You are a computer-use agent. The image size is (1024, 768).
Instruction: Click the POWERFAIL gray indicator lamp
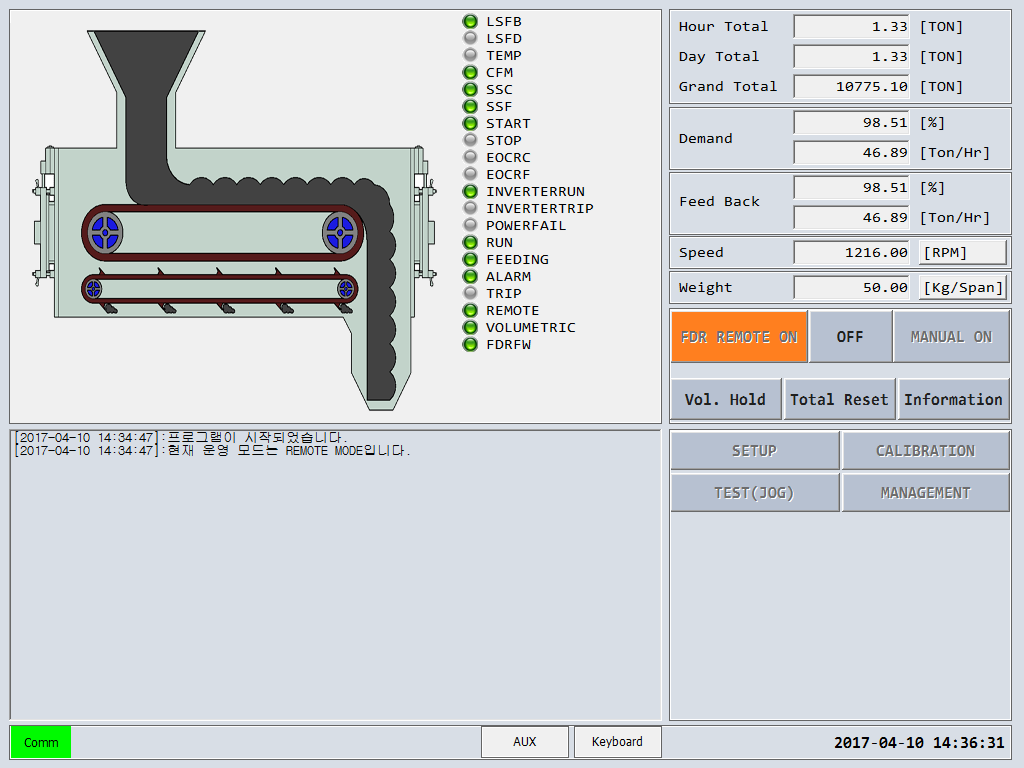(x=470, y=225)
